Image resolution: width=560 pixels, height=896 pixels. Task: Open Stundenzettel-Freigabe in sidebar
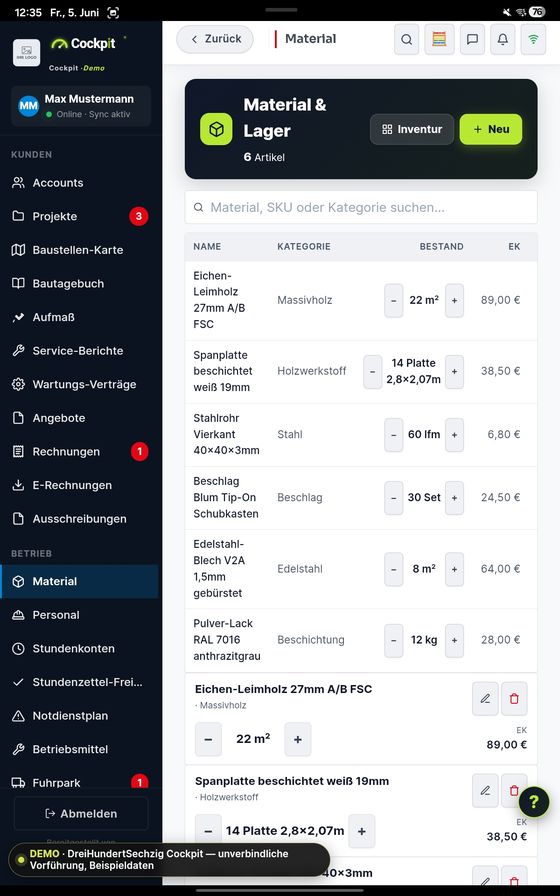79,682
